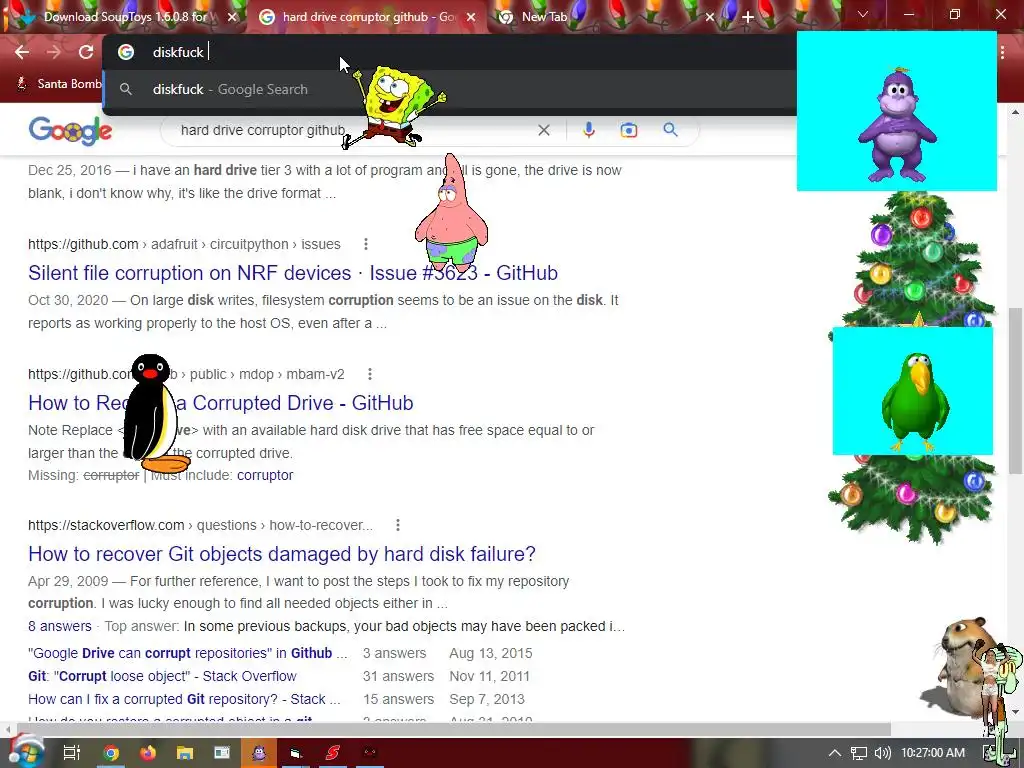Click the forward navigation arrow
The image size is (1024, 768).
tap(54, 52)
